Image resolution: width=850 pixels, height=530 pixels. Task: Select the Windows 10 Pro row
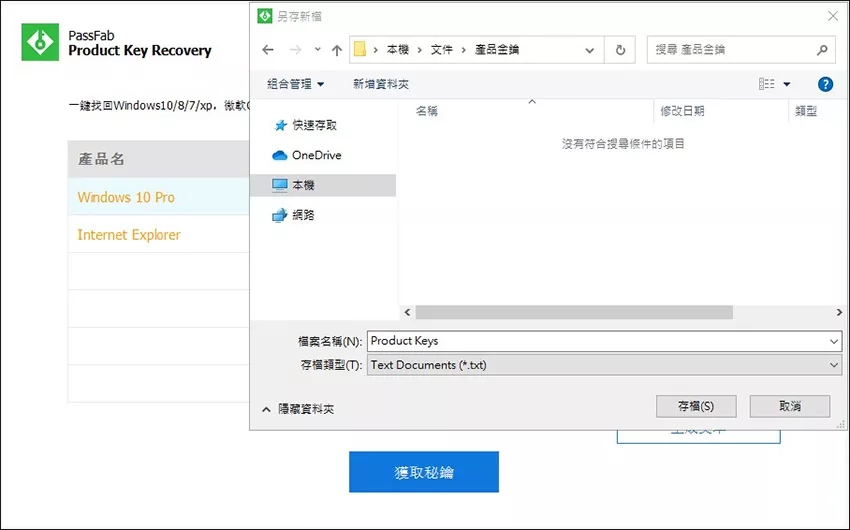coord(158,197)
